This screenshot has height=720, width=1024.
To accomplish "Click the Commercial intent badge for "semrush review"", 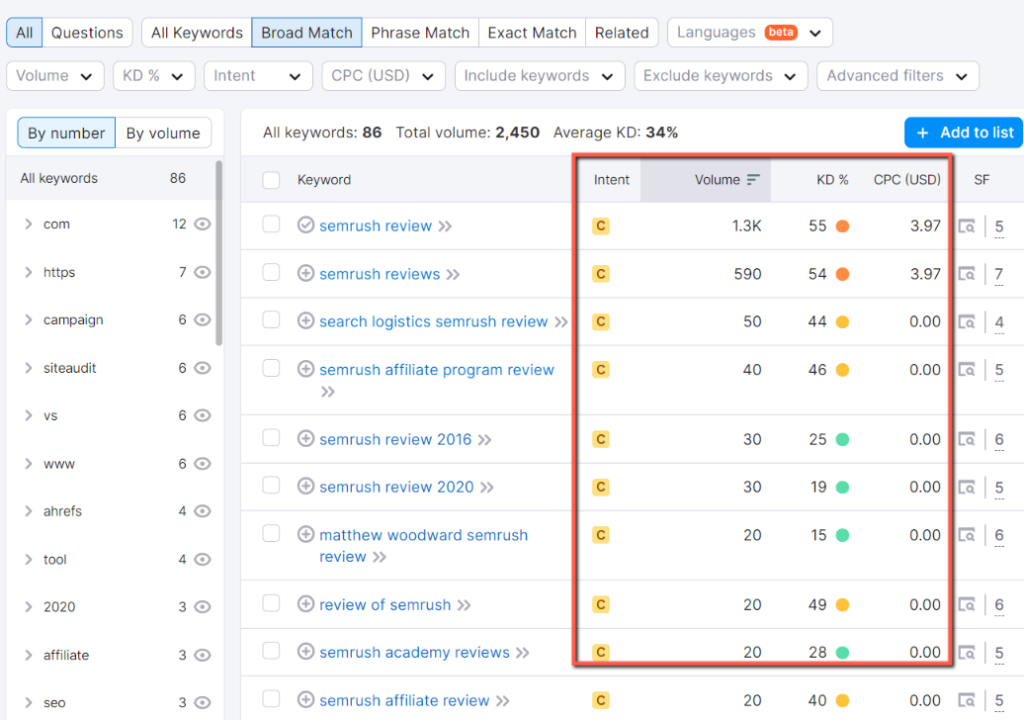I will click(601, 226).
